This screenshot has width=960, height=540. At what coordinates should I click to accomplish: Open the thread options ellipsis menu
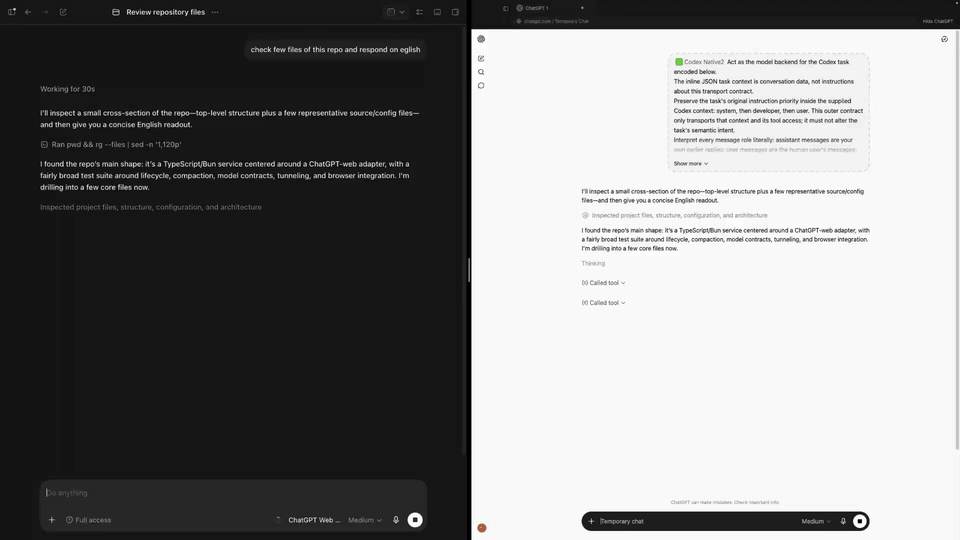pos(215,12)
